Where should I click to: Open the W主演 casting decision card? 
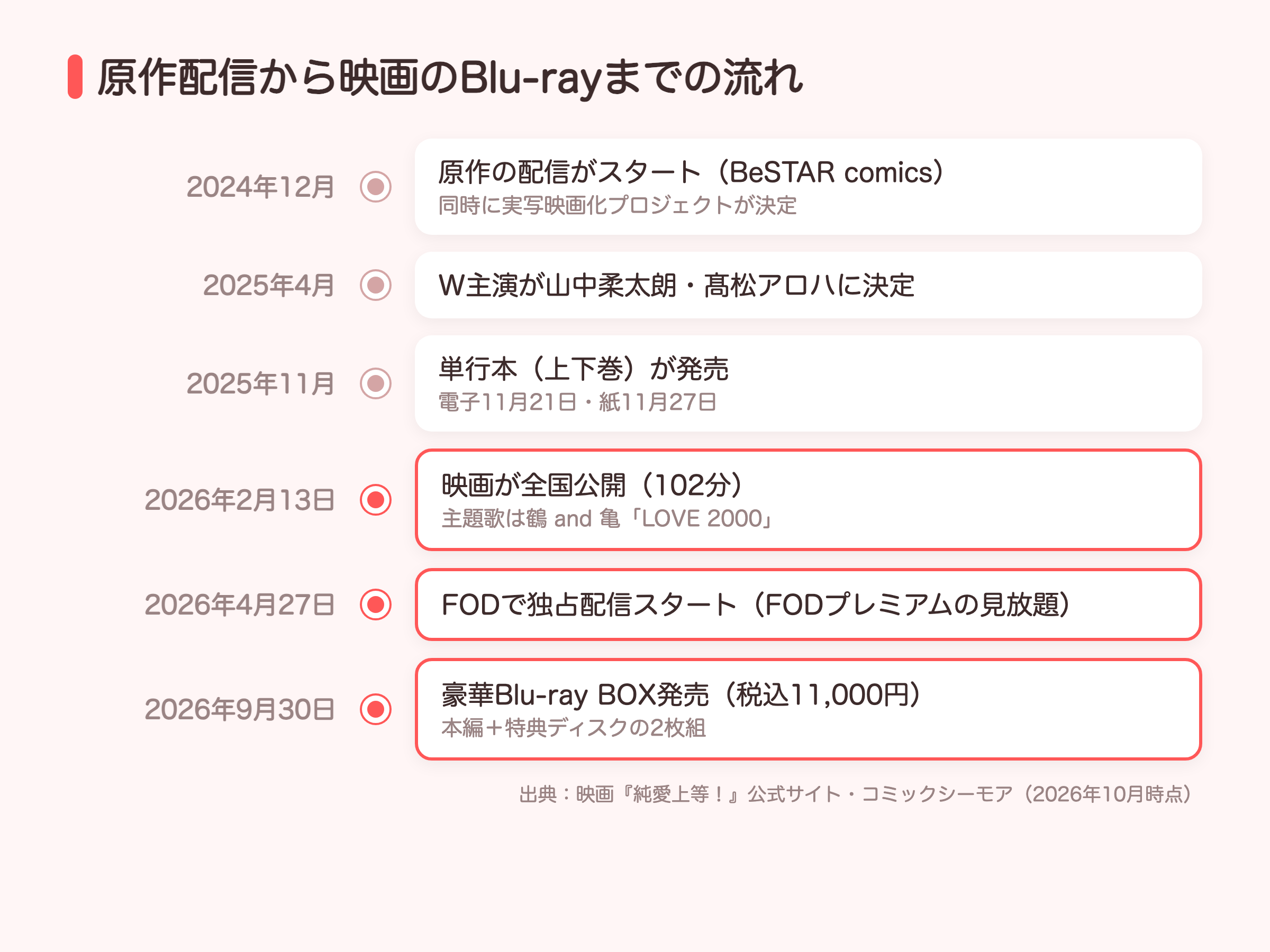pyautogui.click(x=808, y=285)
